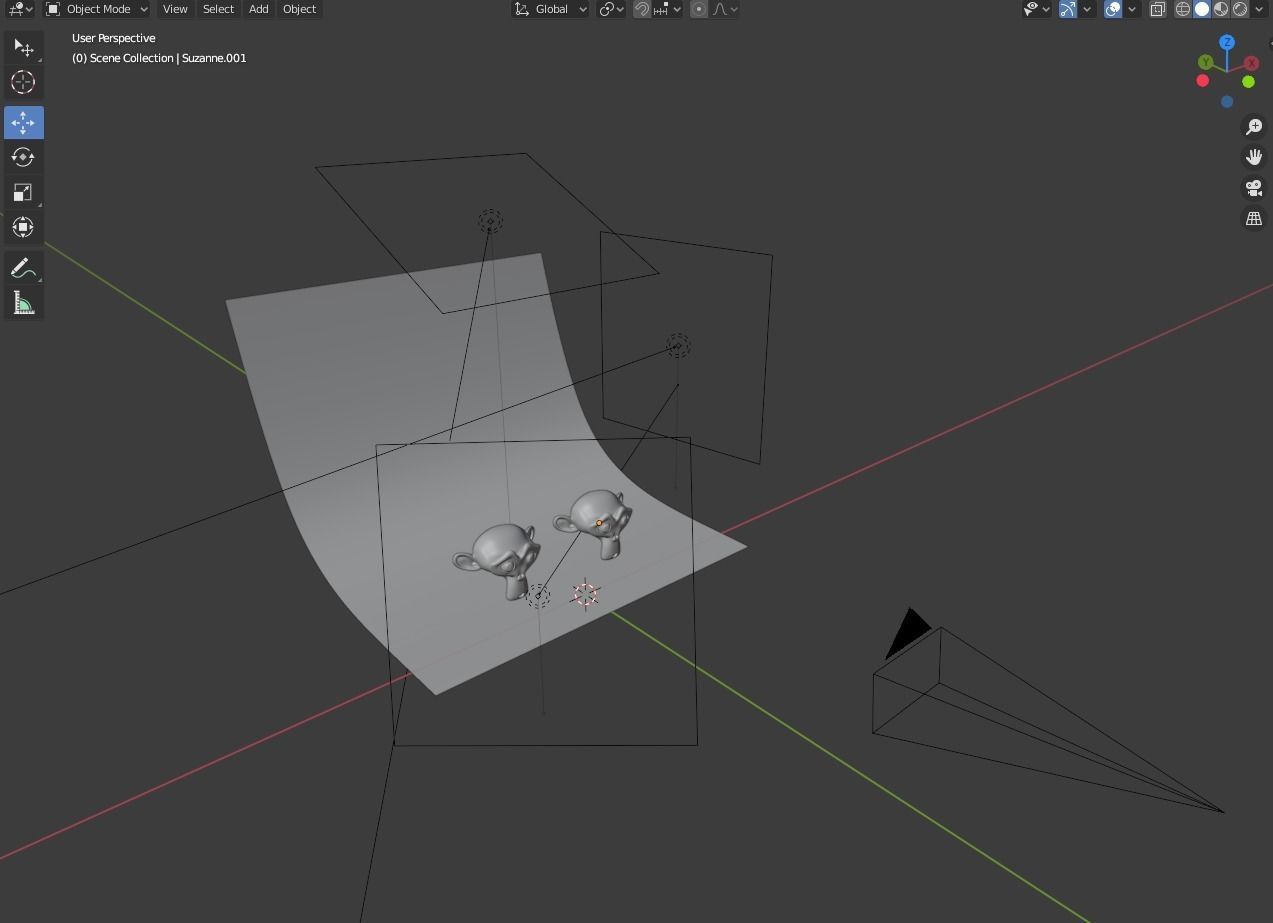Toggle show gizmos button
The image size is (1273, 923).
[x=1068, y=9]
